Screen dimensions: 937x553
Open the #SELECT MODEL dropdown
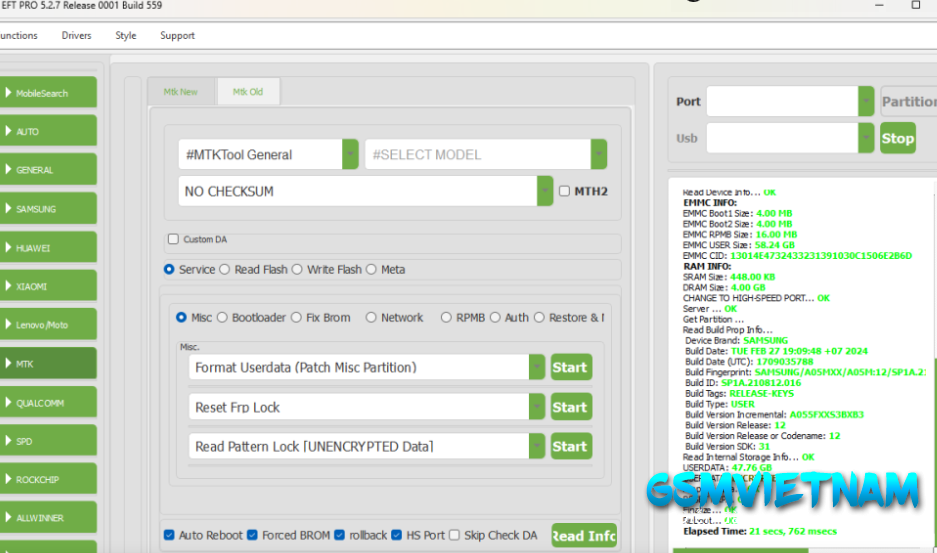point(598,155)
